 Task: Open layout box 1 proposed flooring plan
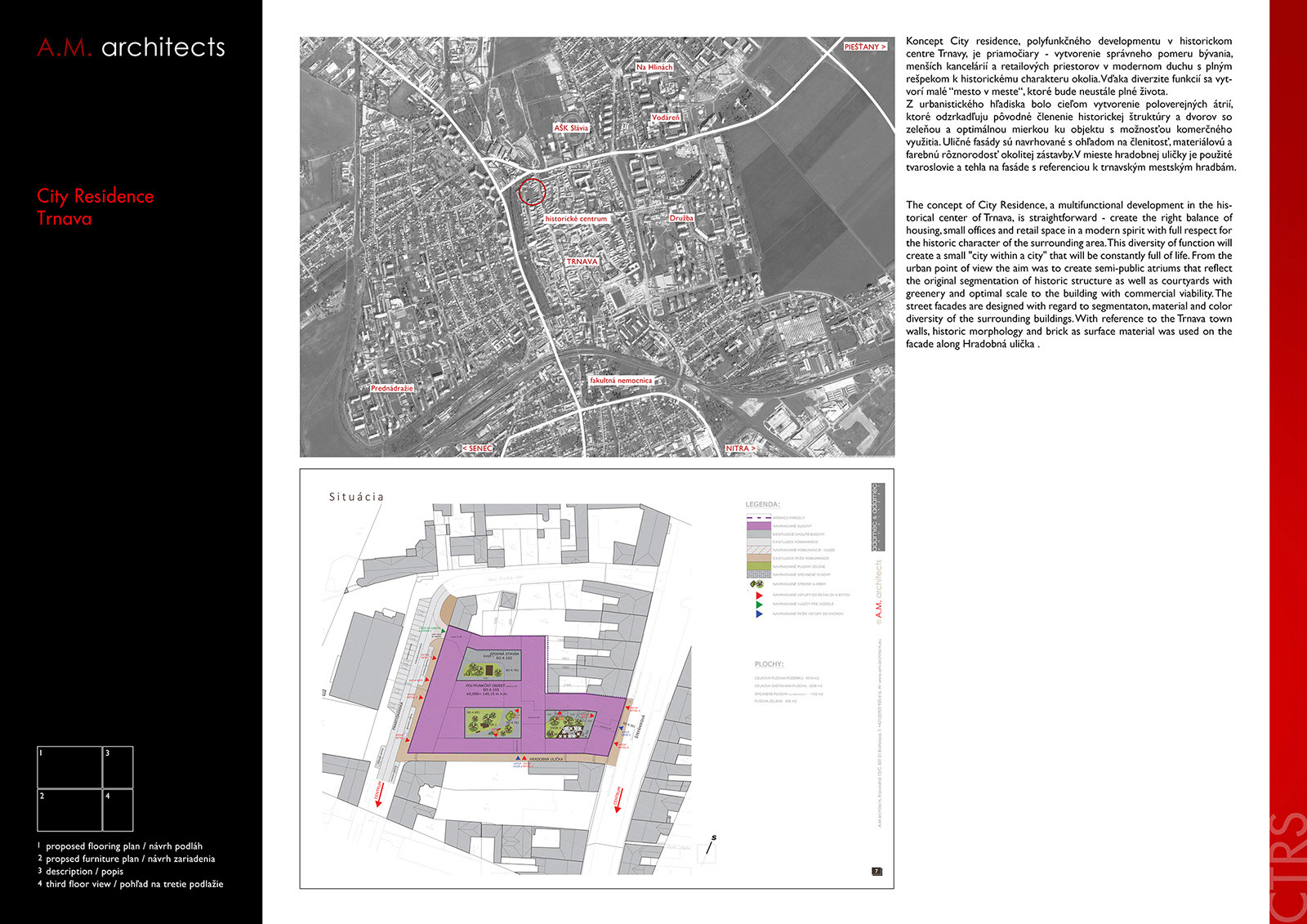click(x=69, y=766)
